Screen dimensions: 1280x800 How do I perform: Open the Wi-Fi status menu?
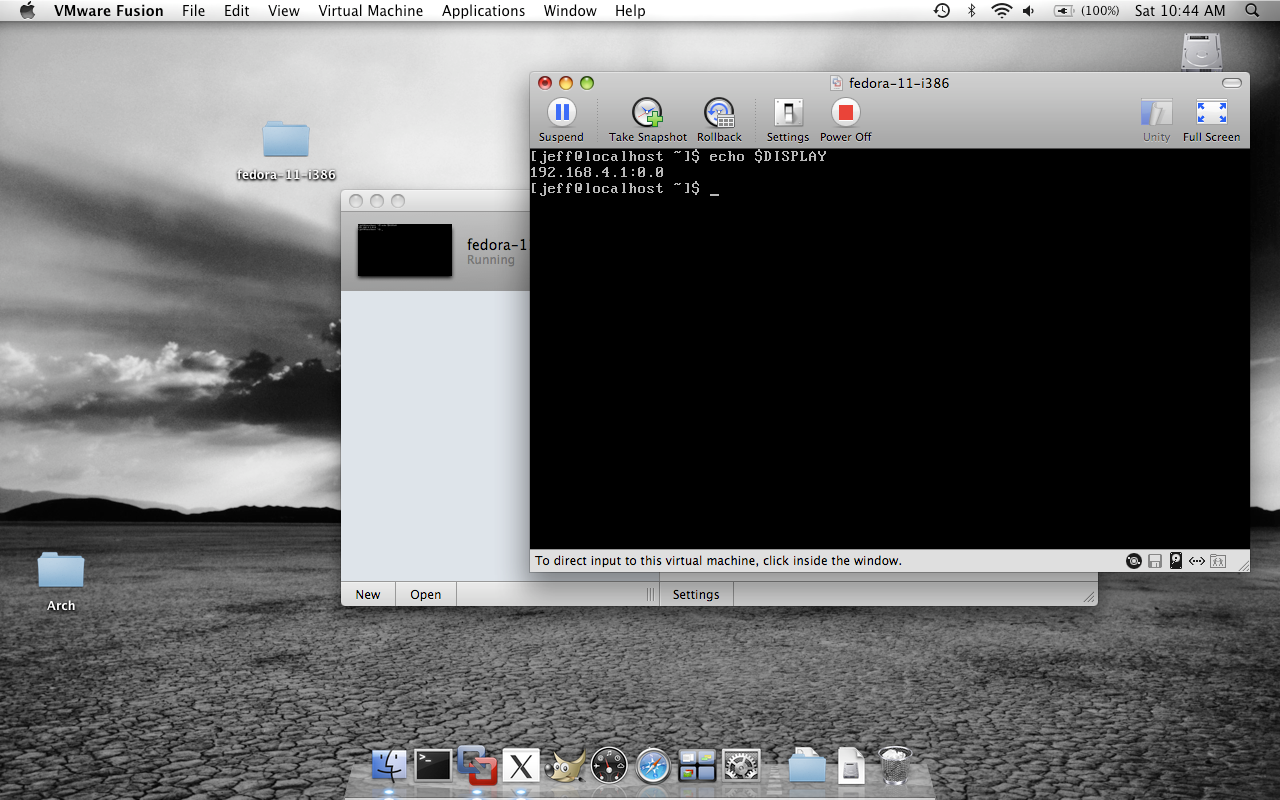click(1001, 11)
